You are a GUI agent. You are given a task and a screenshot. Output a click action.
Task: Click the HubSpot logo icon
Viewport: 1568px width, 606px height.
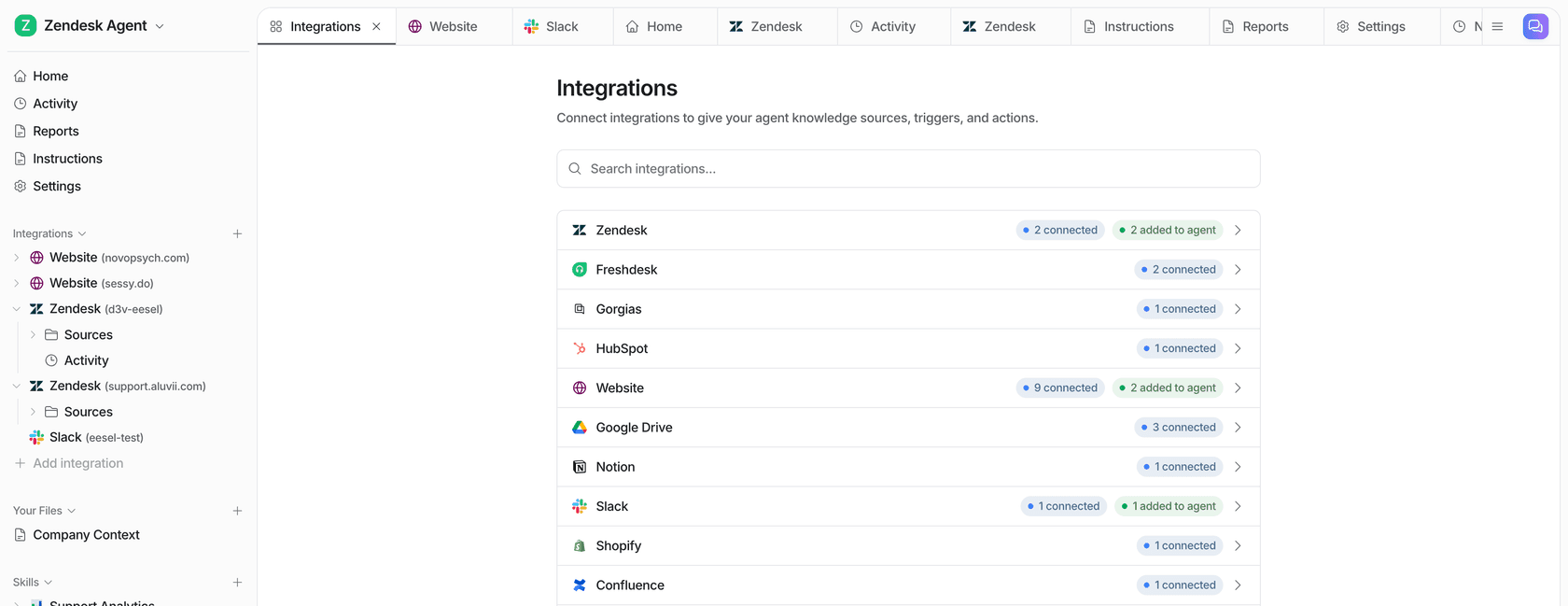(580, 348)
